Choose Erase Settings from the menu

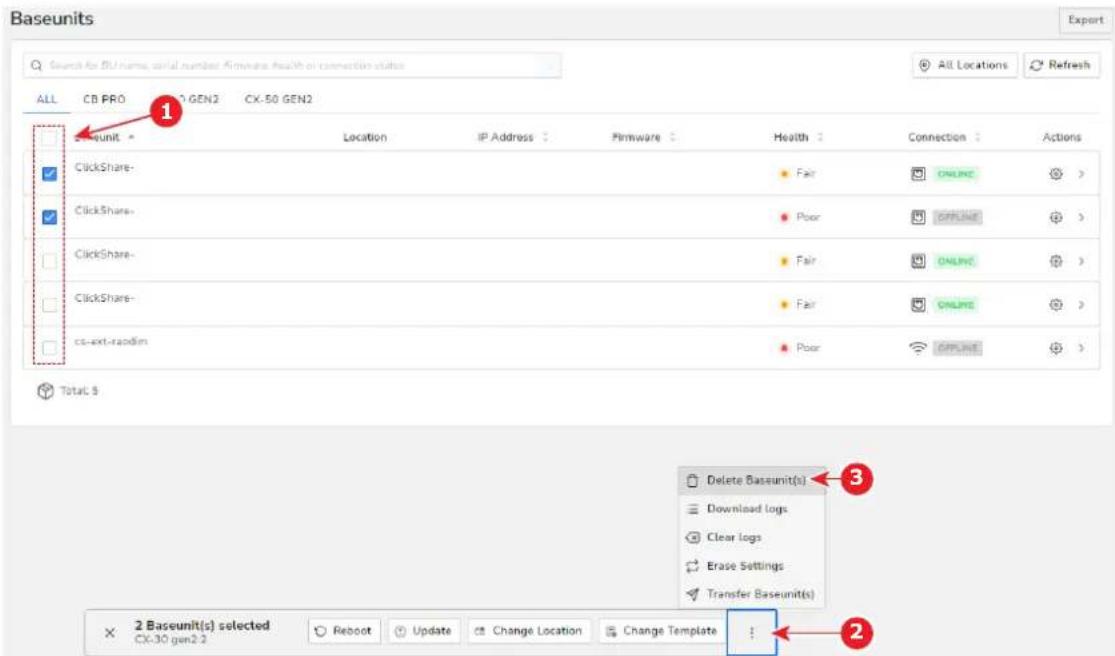pyautogui.click(x=752, y=566)
